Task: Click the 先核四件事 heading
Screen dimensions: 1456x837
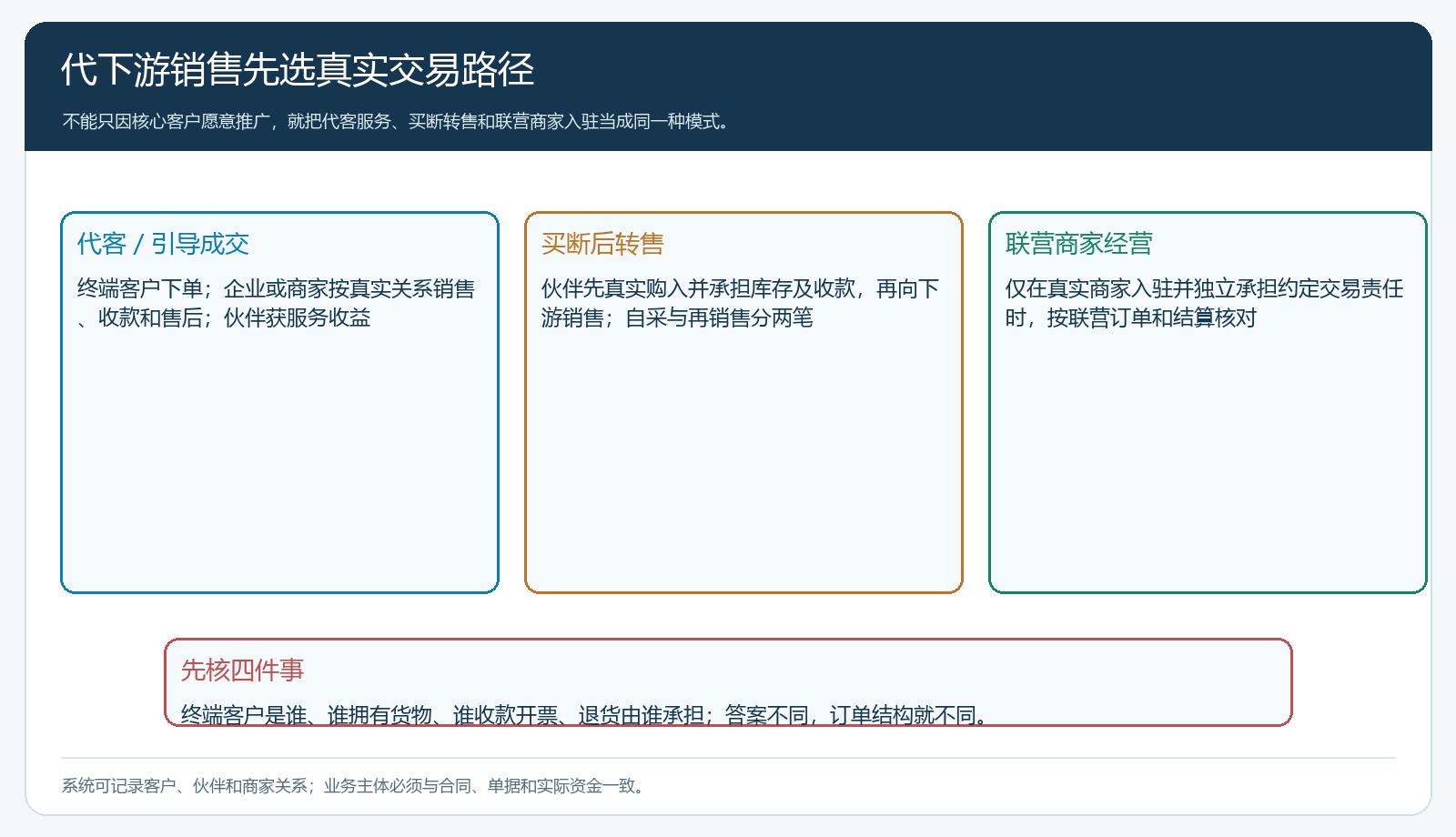Action: (x=242, y=671)
